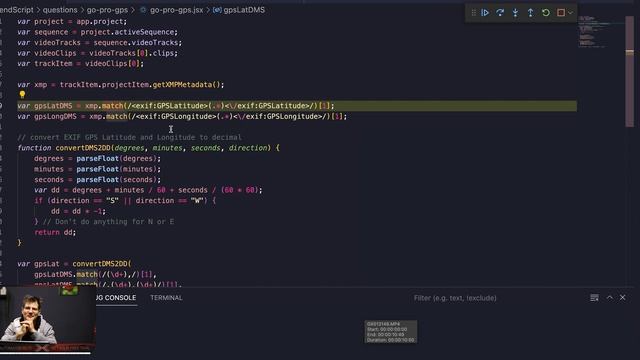Image resolution: width=640 pixels, height=360 pixels.
Task: Click the debug Step Over icon
Action: click(500, 13)
